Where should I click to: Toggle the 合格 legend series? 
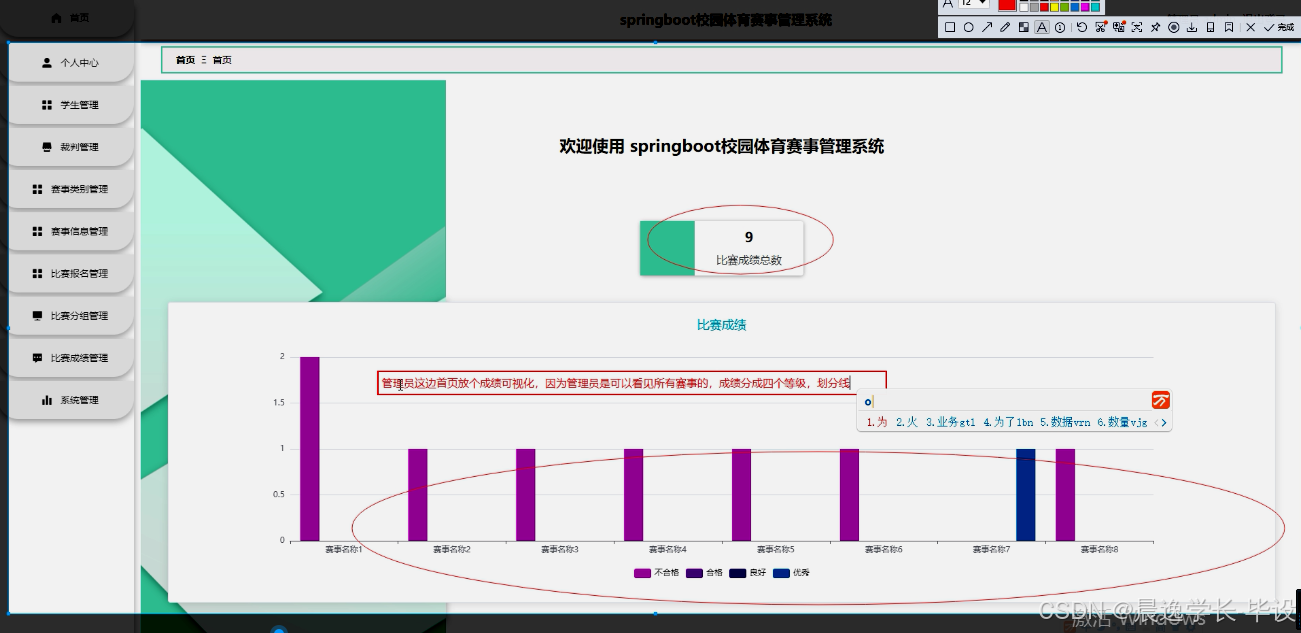[703, 573]
